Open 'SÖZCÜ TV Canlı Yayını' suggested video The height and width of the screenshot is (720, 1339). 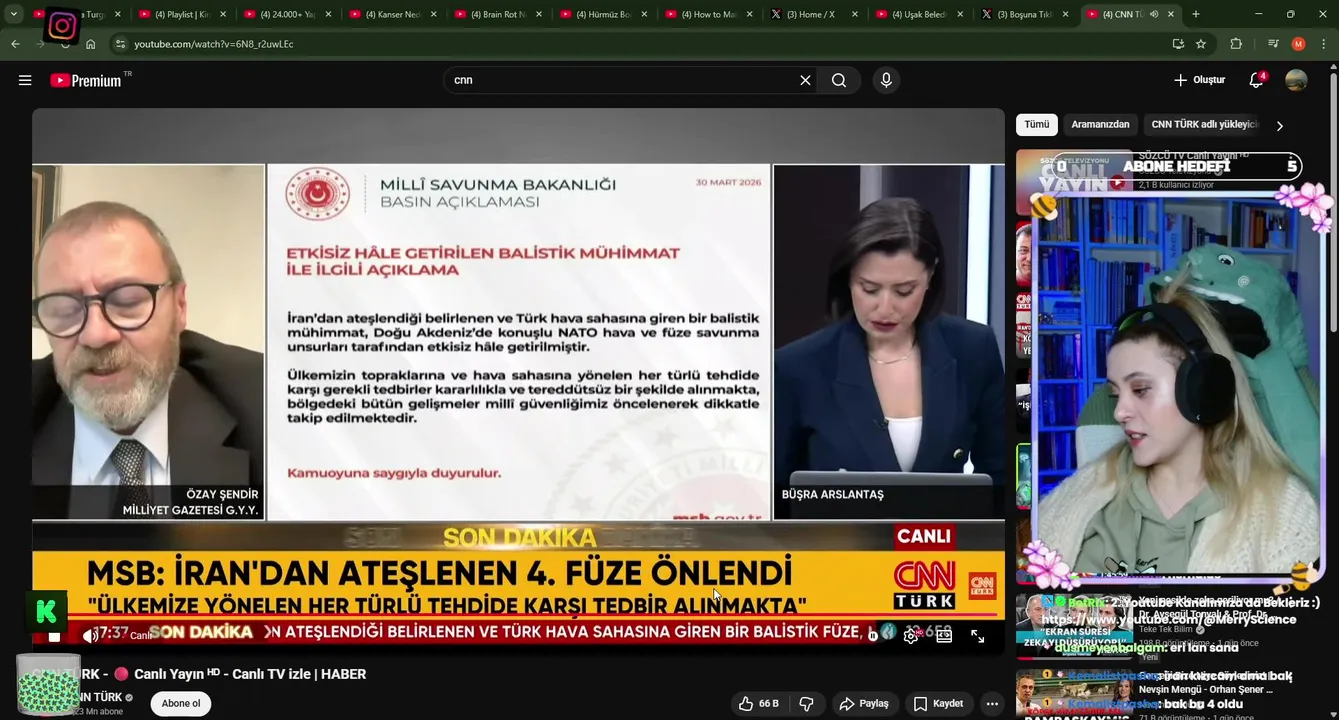pos(1194,156)
